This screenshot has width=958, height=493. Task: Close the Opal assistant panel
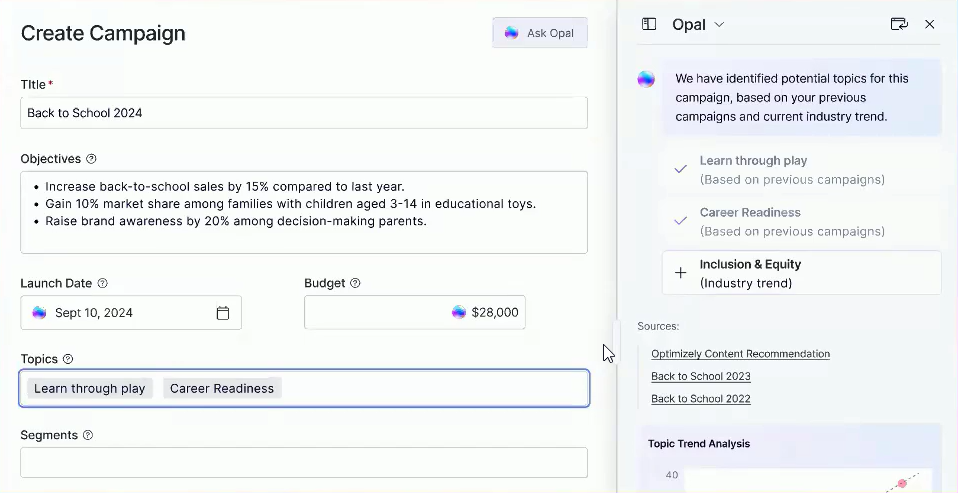(930, 24)
